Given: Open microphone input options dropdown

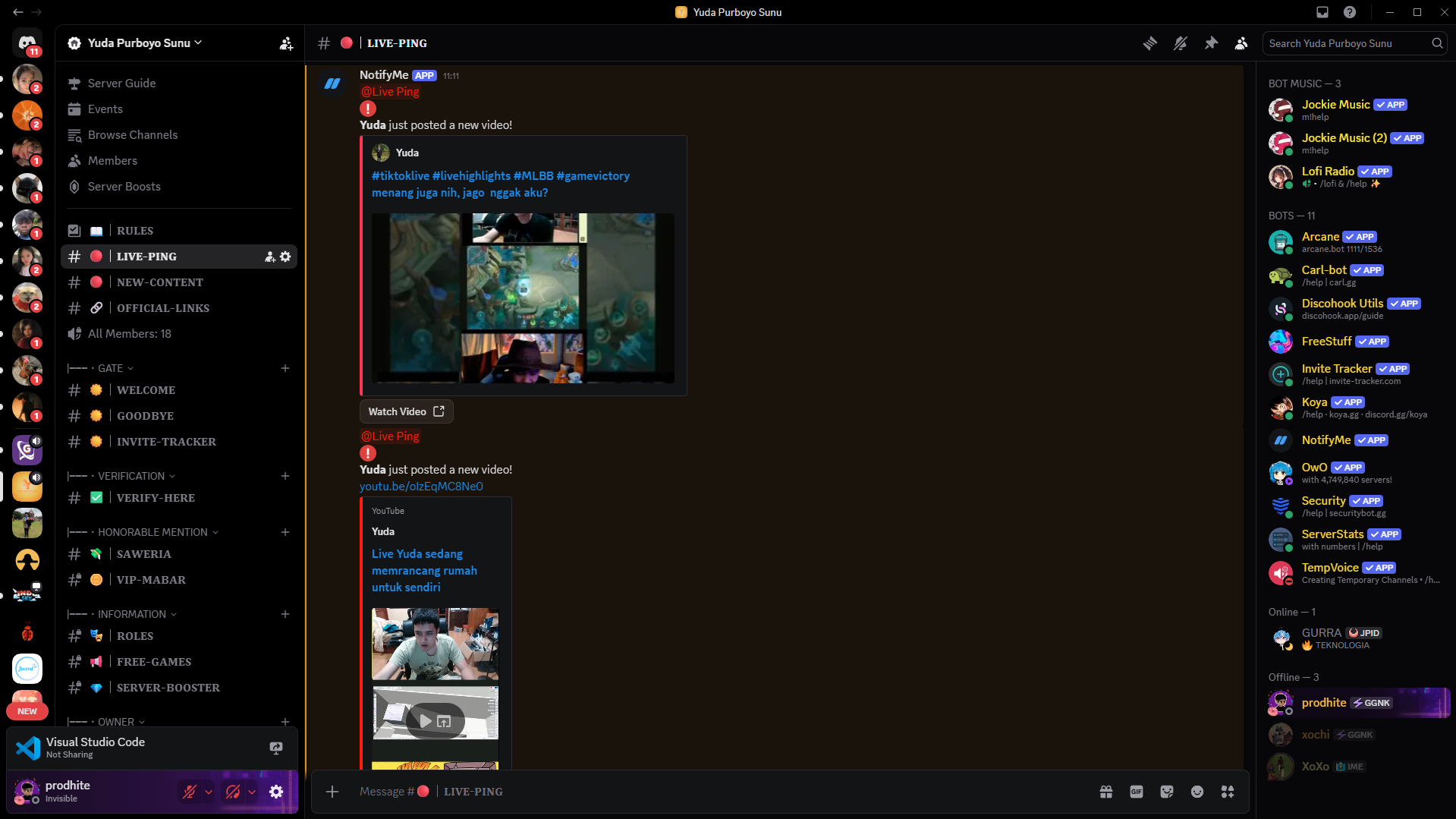Looking at the screenshot, I should tap(209, 792).
